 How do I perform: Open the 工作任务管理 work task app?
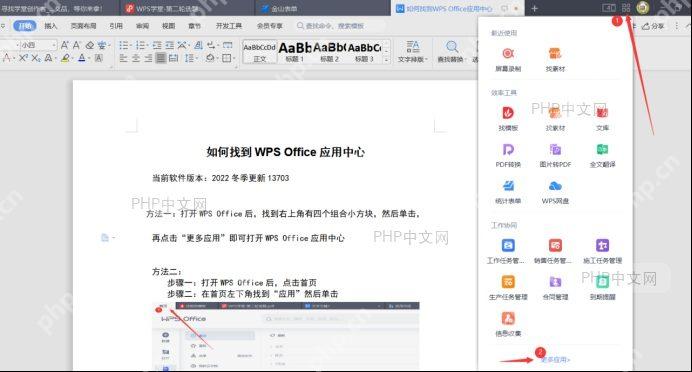point(506,251)
